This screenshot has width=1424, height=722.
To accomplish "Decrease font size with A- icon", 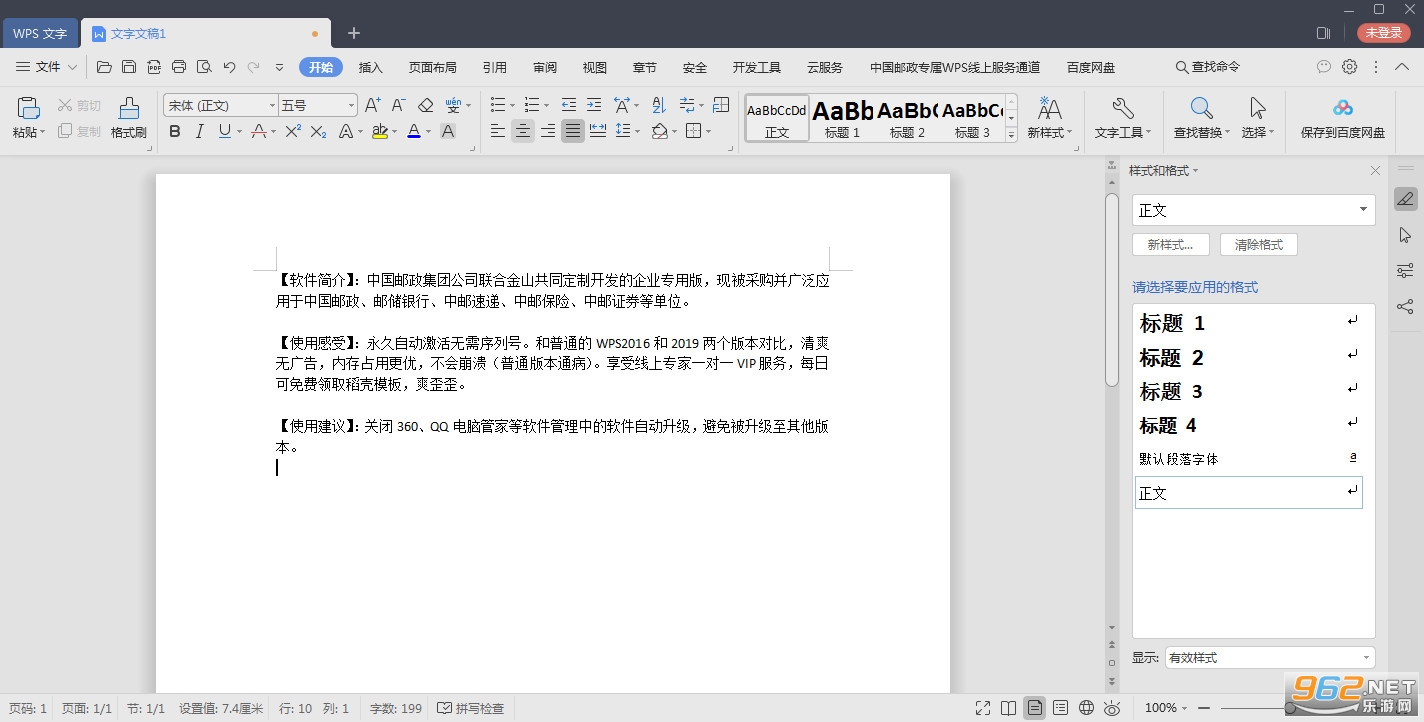I will 398,105.
